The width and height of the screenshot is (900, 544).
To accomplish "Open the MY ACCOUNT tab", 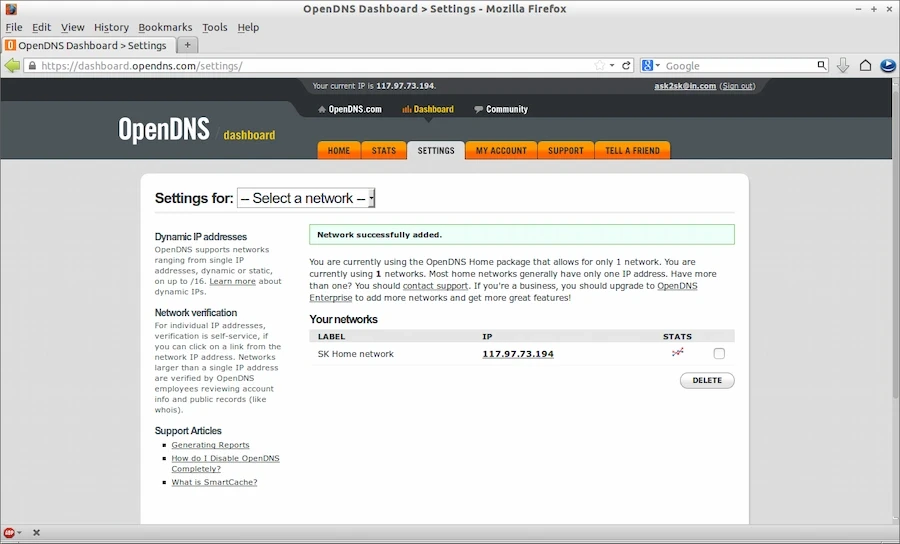I will (x=501, y=150).
